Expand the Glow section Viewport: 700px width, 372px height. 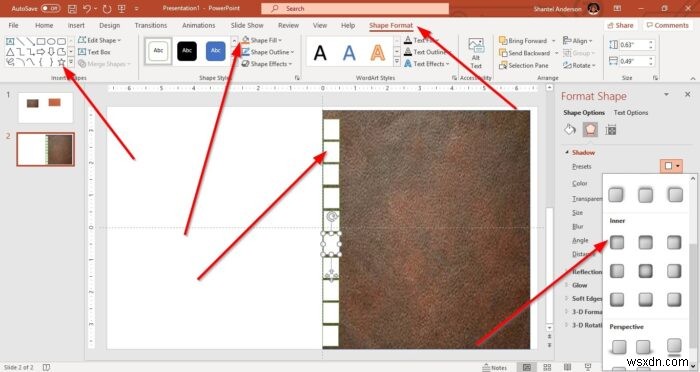pyautogui.click(x=567, y=285)
